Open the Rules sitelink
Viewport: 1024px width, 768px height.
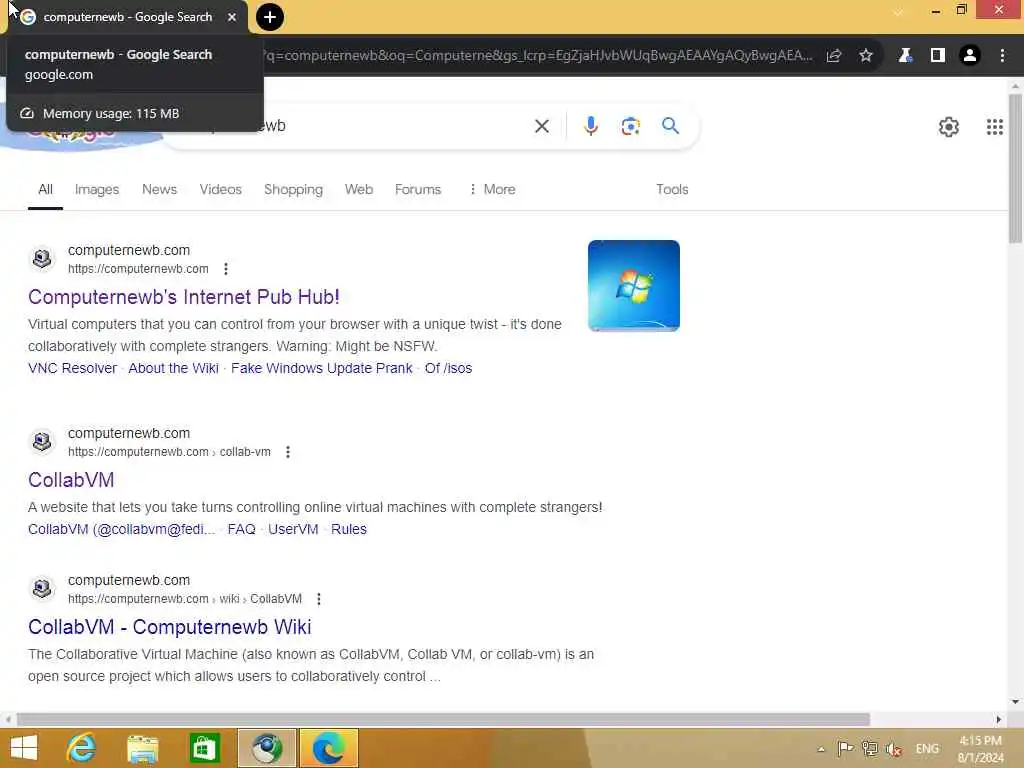click(x=349, y=530)
